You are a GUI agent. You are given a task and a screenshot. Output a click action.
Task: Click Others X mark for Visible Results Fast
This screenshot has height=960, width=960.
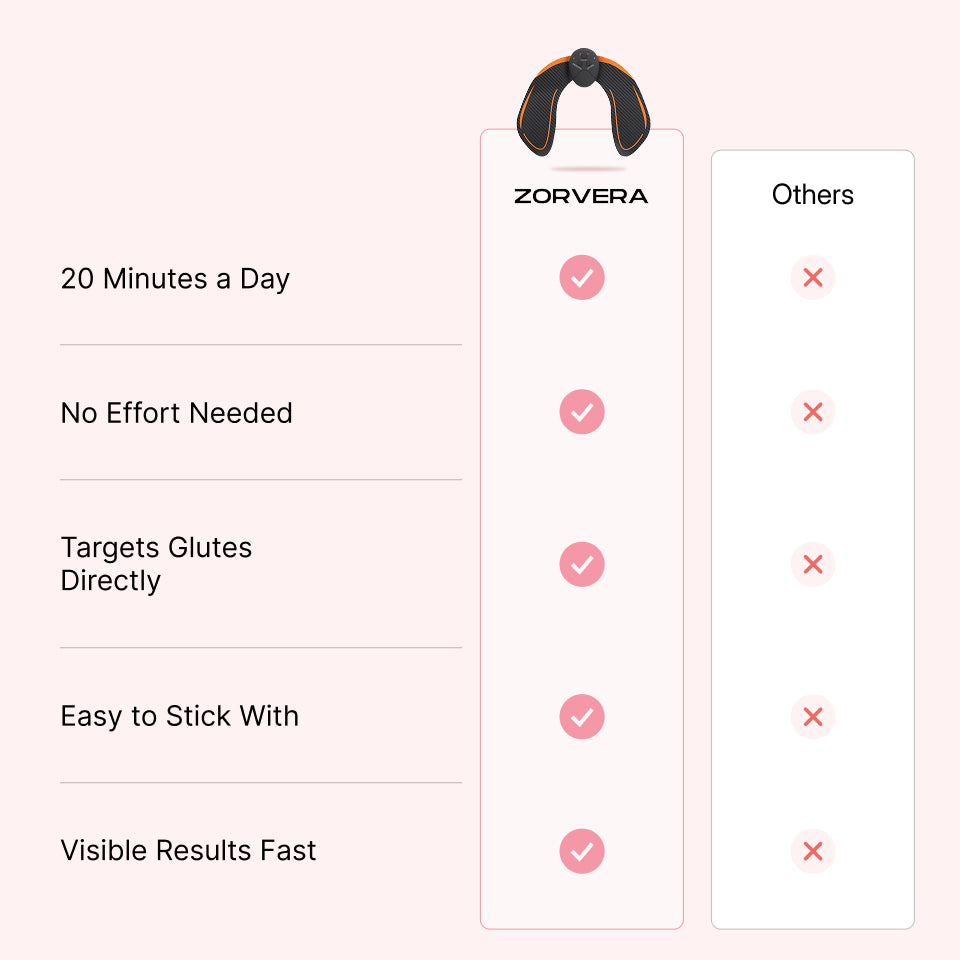tap(813, 851)
